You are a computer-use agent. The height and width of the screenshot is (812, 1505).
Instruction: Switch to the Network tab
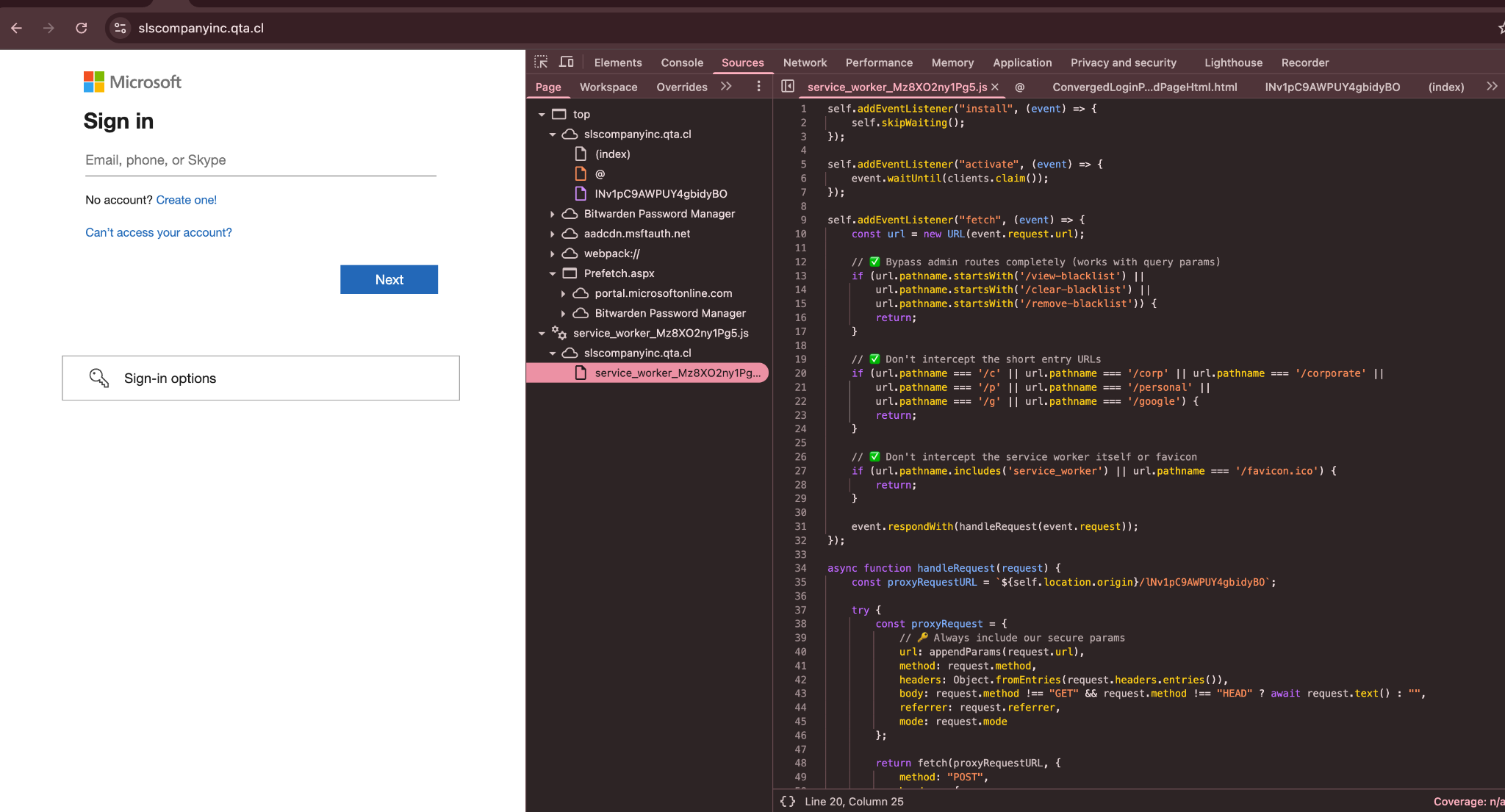click(x=805, y=62)
